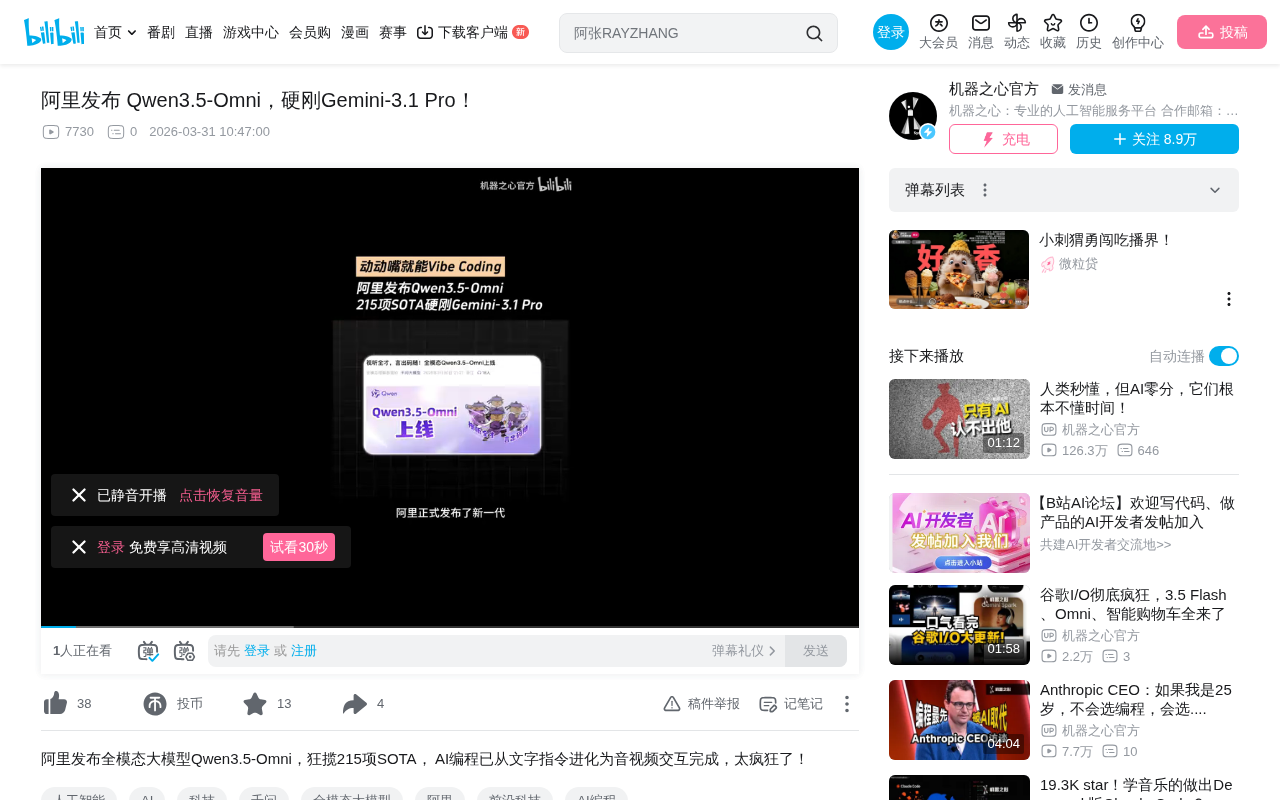The image size is (1280, 800).
Task: Dismiss the 免费享高清视频 login prompt
Action: point(79,547)
